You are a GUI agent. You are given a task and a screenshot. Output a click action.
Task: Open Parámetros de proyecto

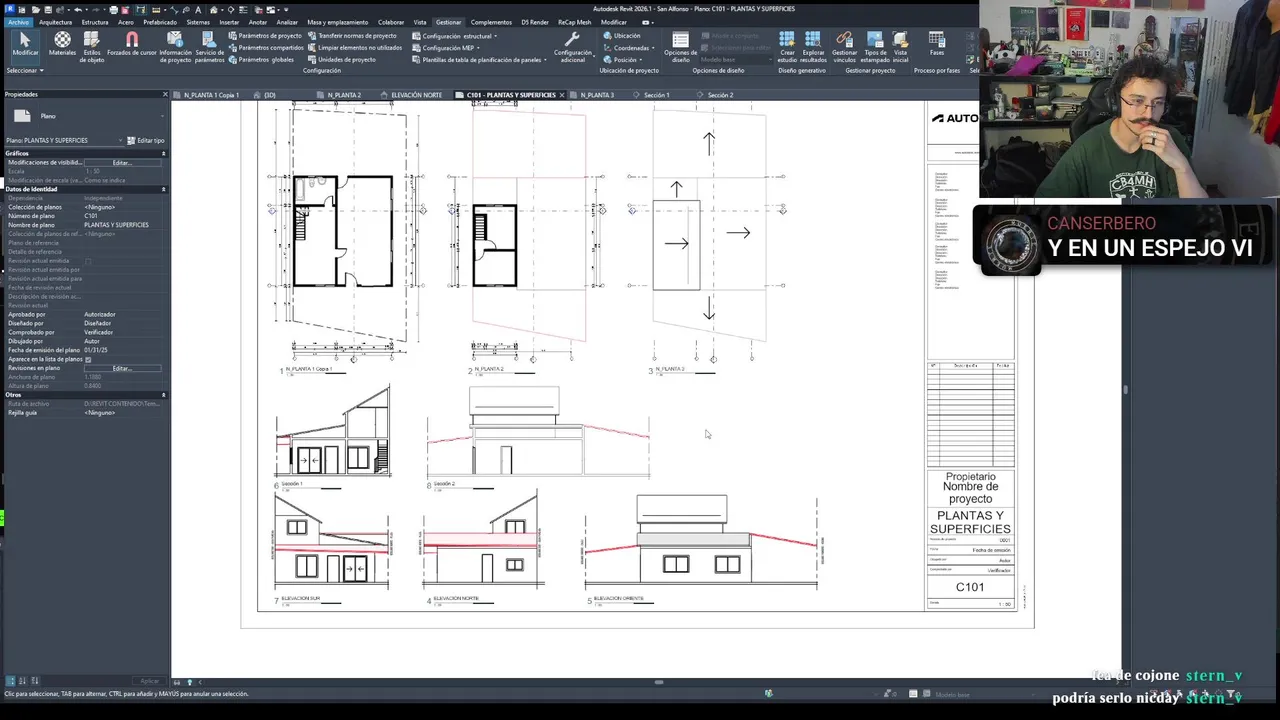coord(266,36)
